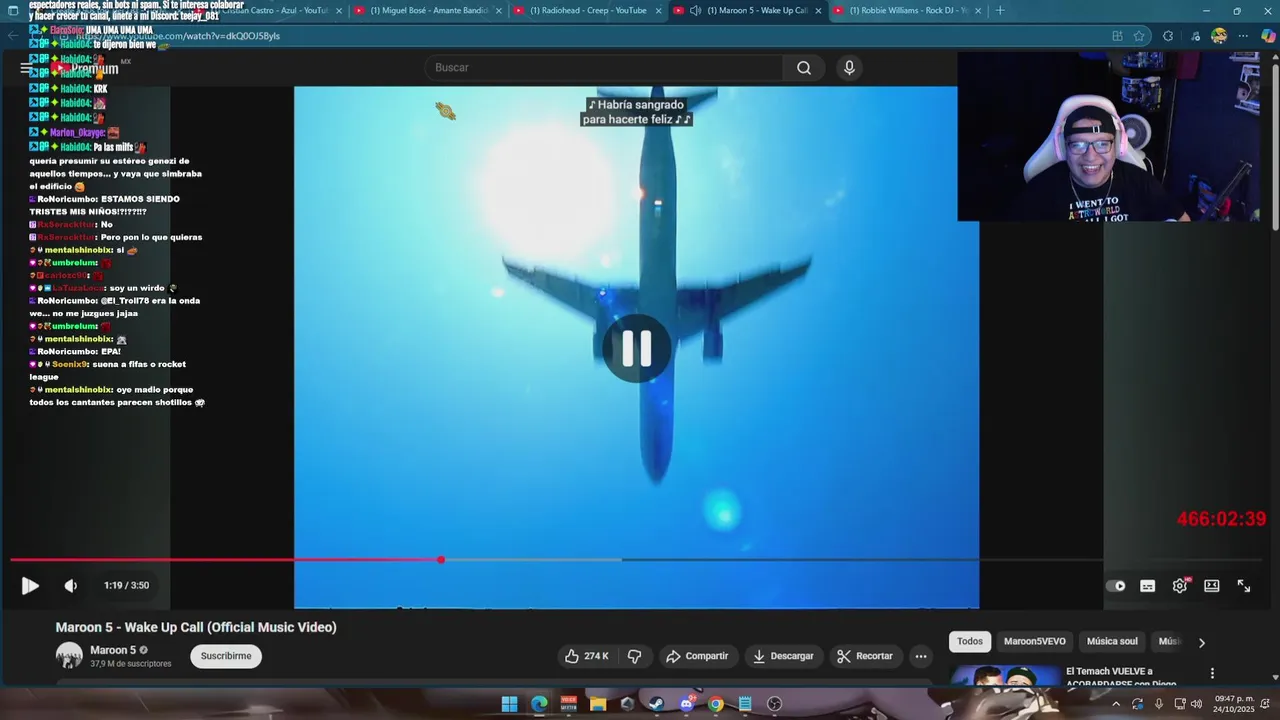The width and height of the screenshot is (1280, 720).
Task: Click the large pause overlay on video
Action: (637, 348)
